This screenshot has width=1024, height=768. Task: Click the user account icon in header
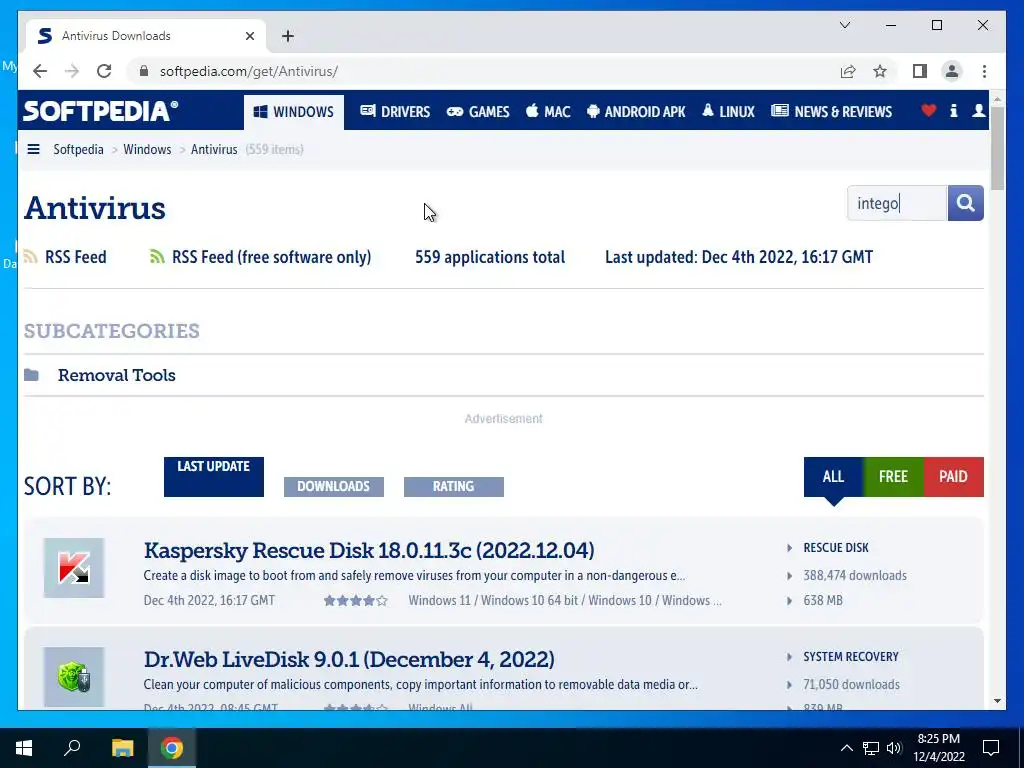tap(978, 111)
